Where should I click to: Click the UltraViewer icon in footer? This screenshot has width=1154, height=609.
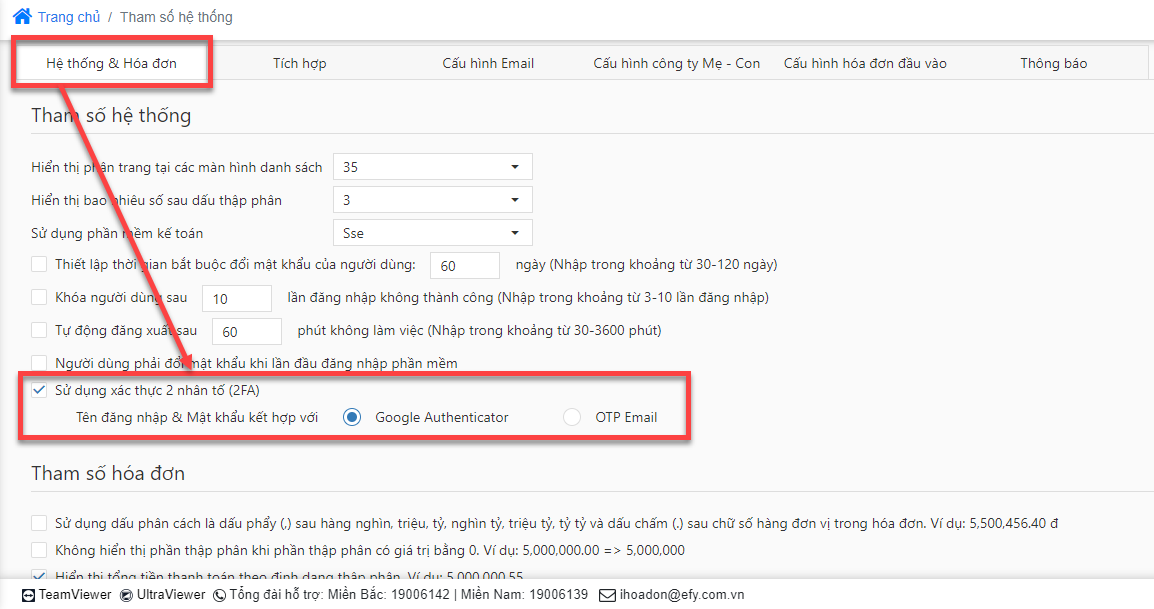(x=127, y=595)
